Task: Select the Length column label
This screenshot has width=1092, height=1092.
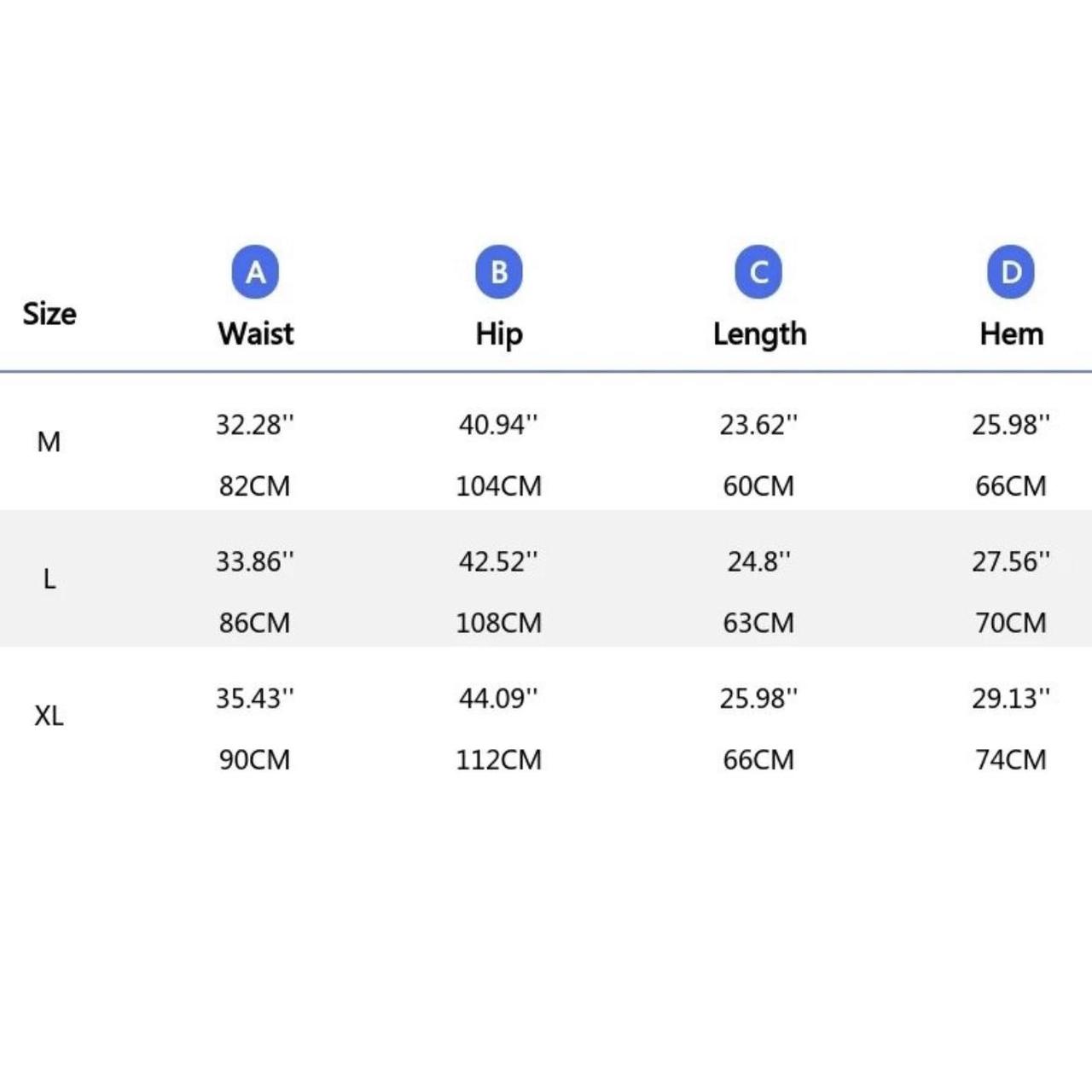Action: coord(759,334)
